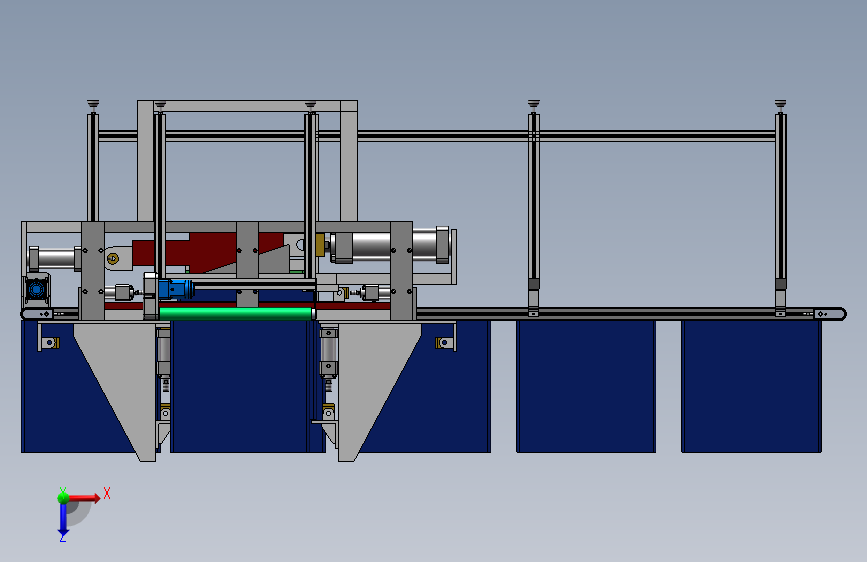
Task: Select the silver cylinder at the left end
Action: pyautogui.click(x=53, y=258)
